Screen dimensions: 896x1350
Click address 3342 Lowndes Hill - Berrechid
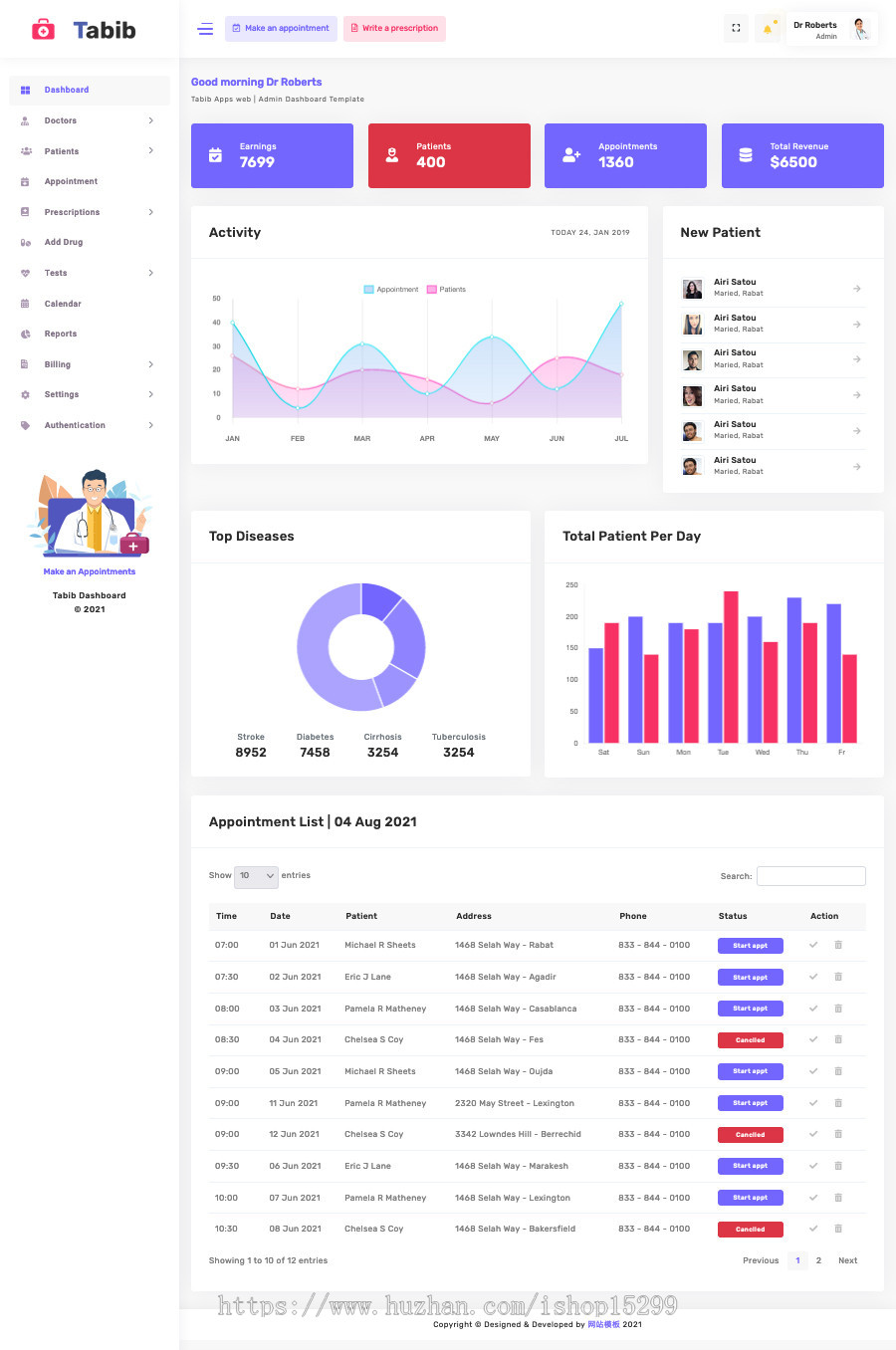click(x=518, y=1134)
